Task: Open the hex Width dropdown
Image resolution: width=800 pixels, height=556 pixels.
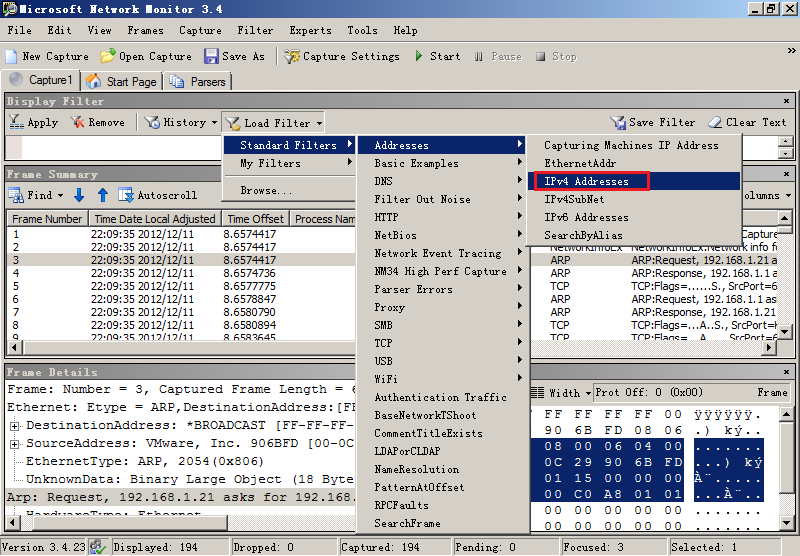Action: pos(561,393)
